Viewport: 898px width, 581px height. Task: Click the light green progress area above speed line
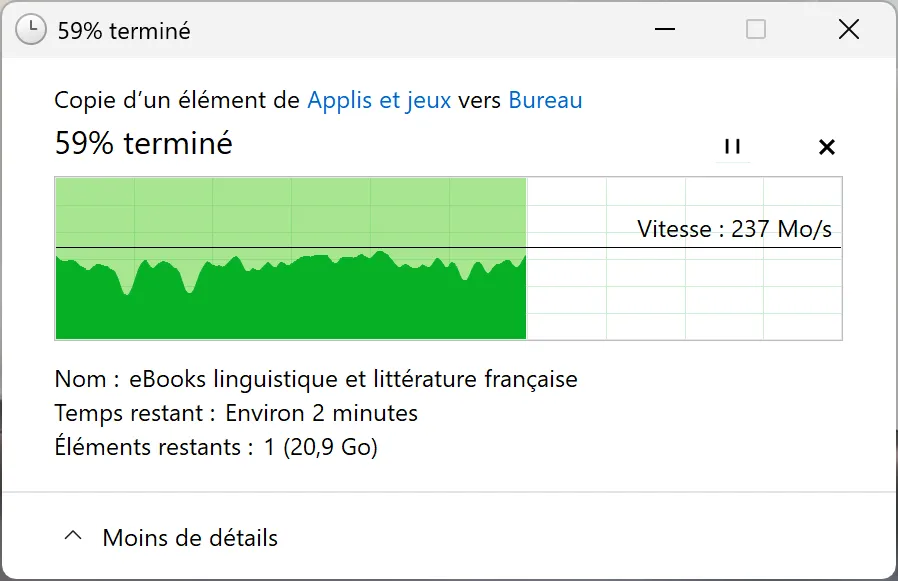[x=290, y=212]
